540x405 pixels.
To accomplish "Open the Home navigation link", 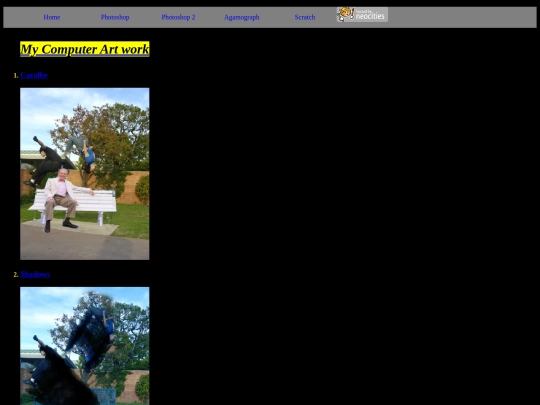I will 52,17.
